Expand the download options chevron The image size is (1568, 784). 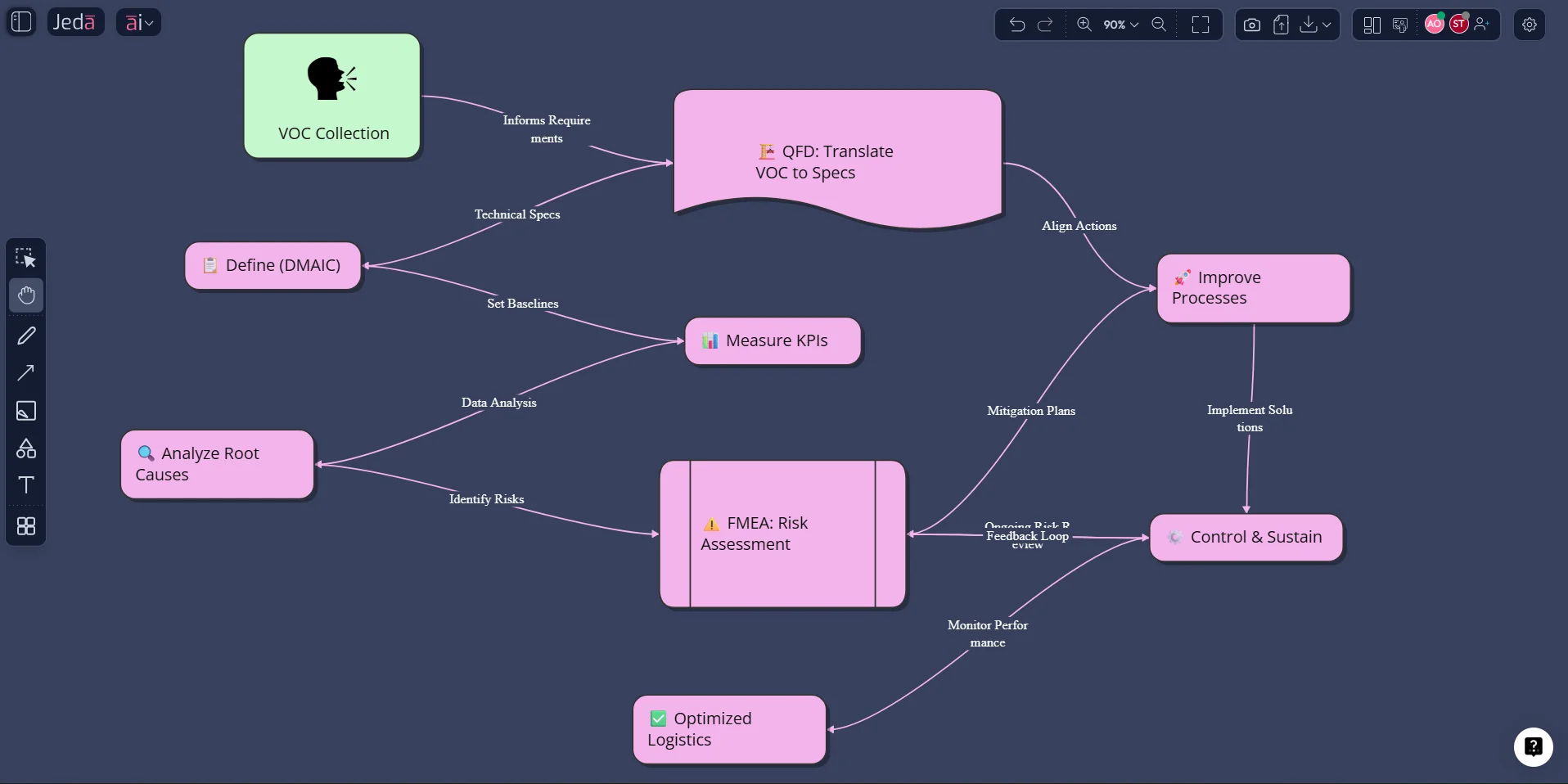(x=1327, y=25)
